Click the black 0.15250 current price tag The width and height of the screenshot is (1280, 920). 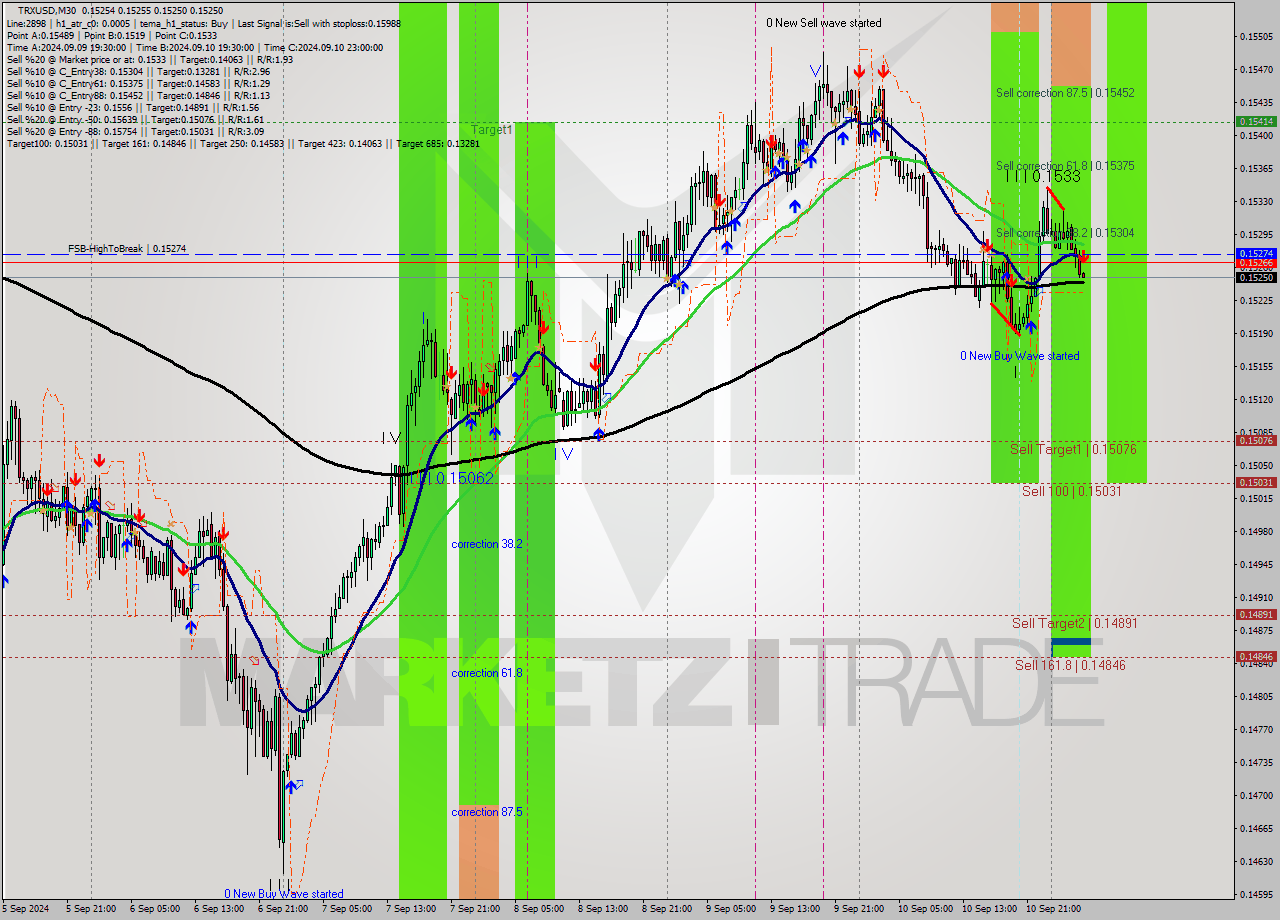(x=1256, y=277)
